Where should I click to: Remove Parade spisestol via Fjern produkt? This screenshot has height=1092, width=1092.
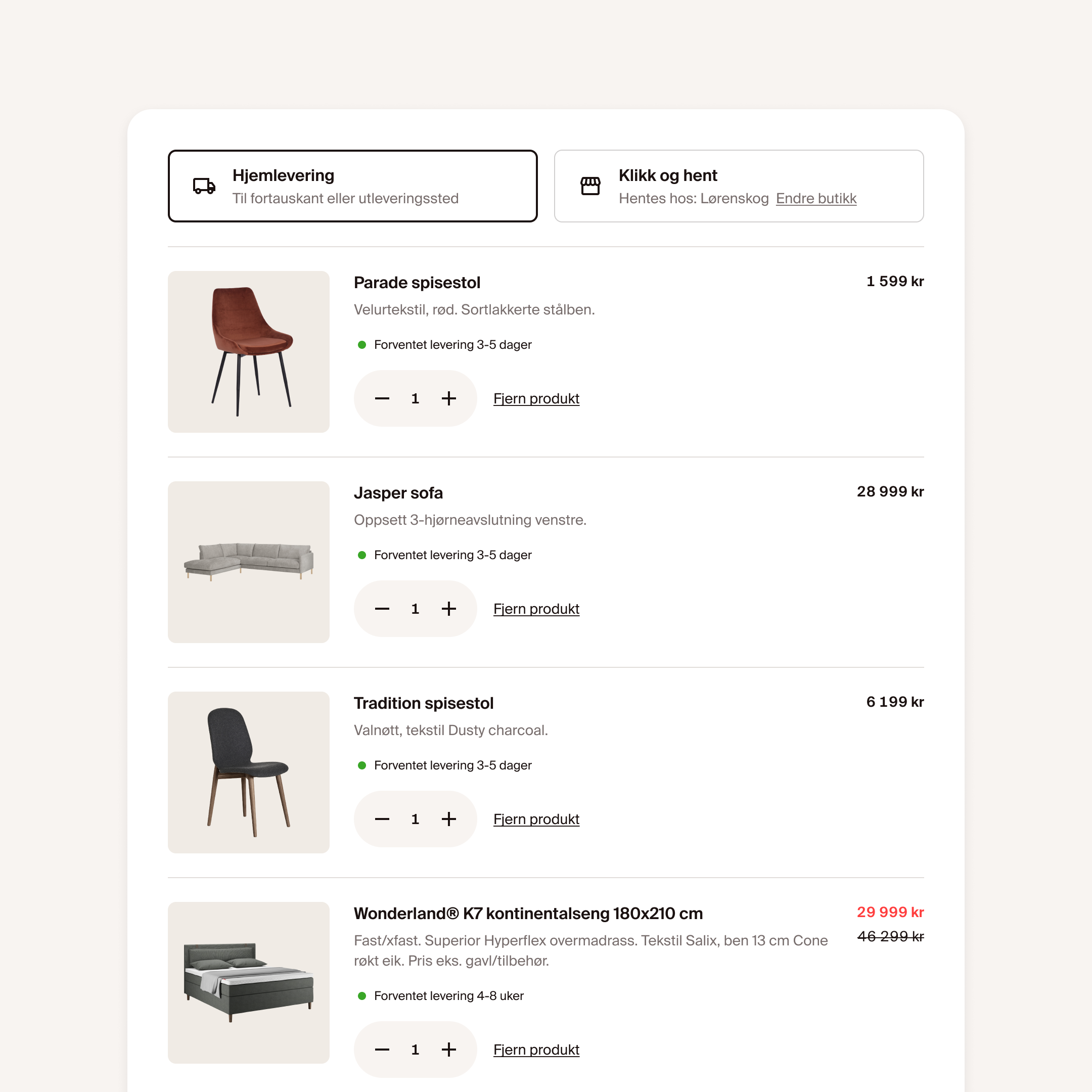tap(536, 398)
